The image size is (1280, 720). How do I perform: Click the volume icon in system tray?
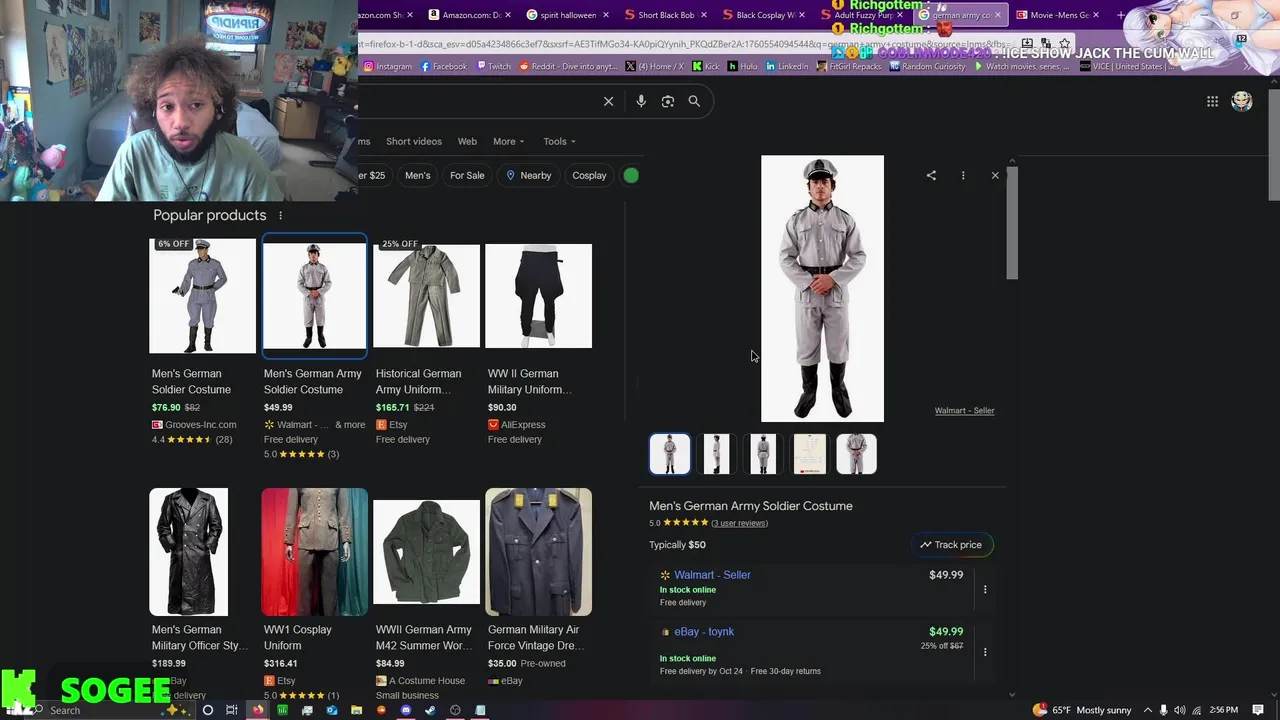pyautogui.click(x=1180, y=710)
